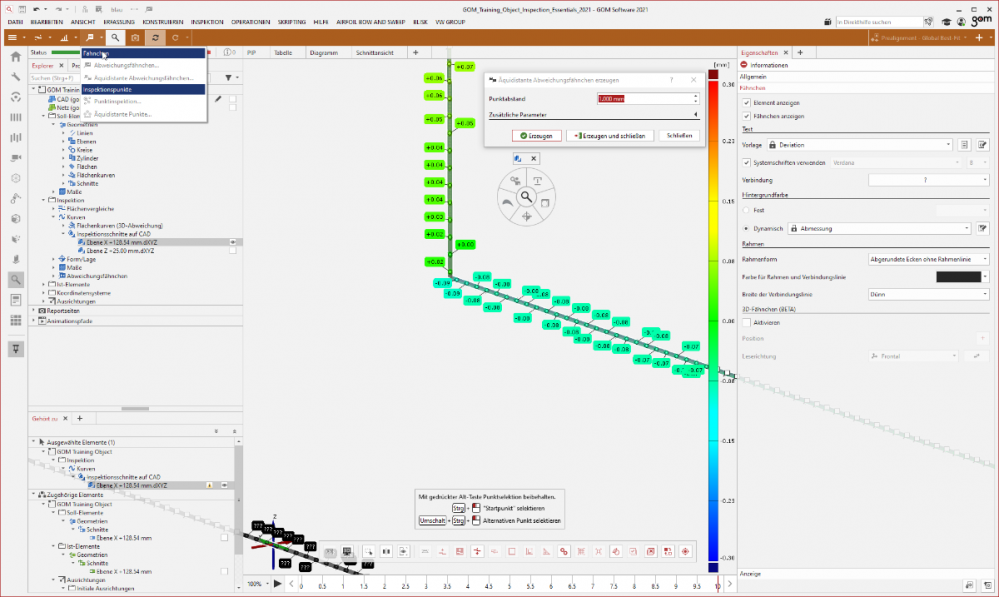Click the list icon beside Vorlage dropdown

tap(964, 145)
